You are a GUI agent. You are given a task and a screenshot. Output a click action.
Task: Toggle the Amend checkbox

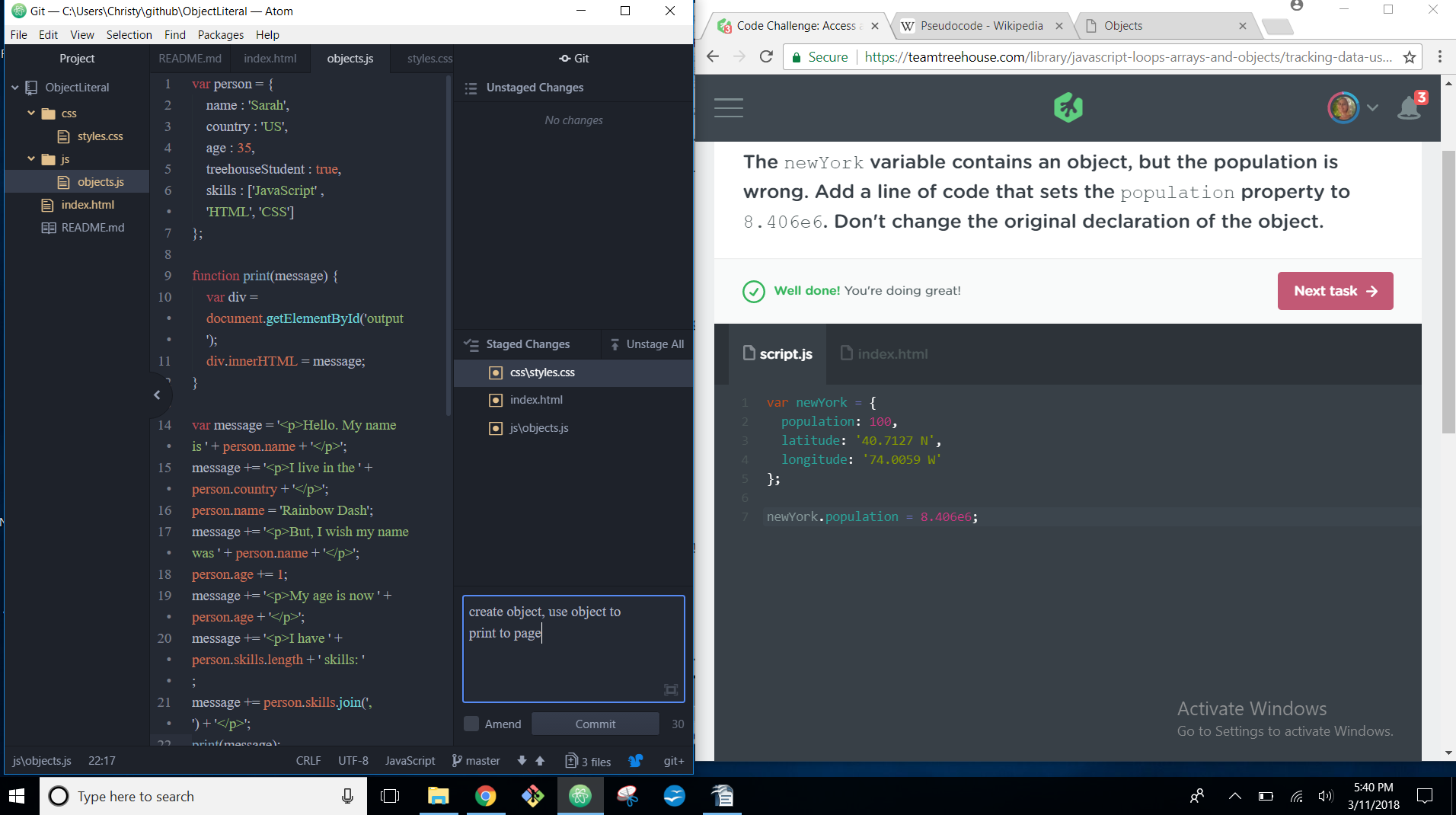471,724
